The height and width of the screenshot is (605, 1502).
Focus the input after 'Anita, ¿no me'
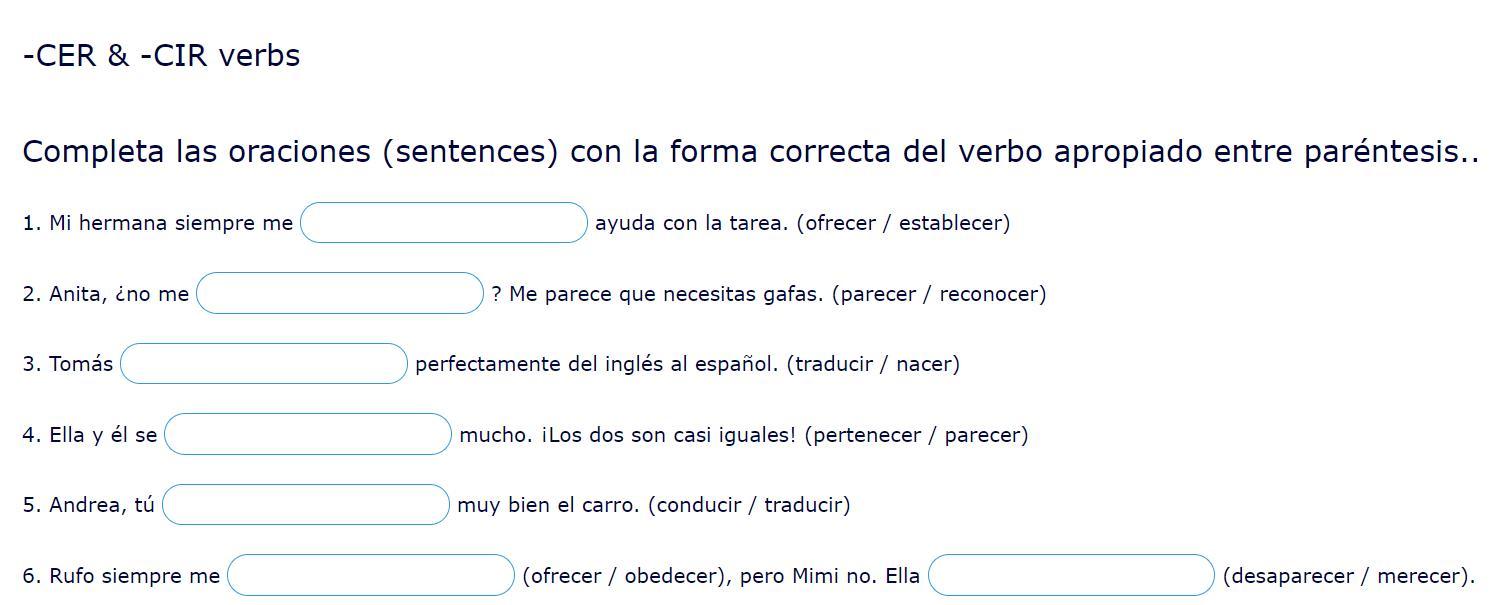[x=340, y=294]
